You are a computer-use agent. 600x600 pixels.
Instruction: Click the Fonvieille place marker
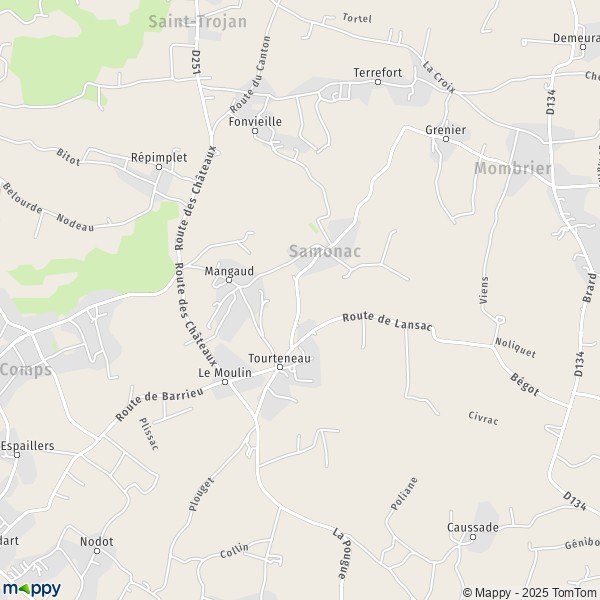tap(255, 131)
